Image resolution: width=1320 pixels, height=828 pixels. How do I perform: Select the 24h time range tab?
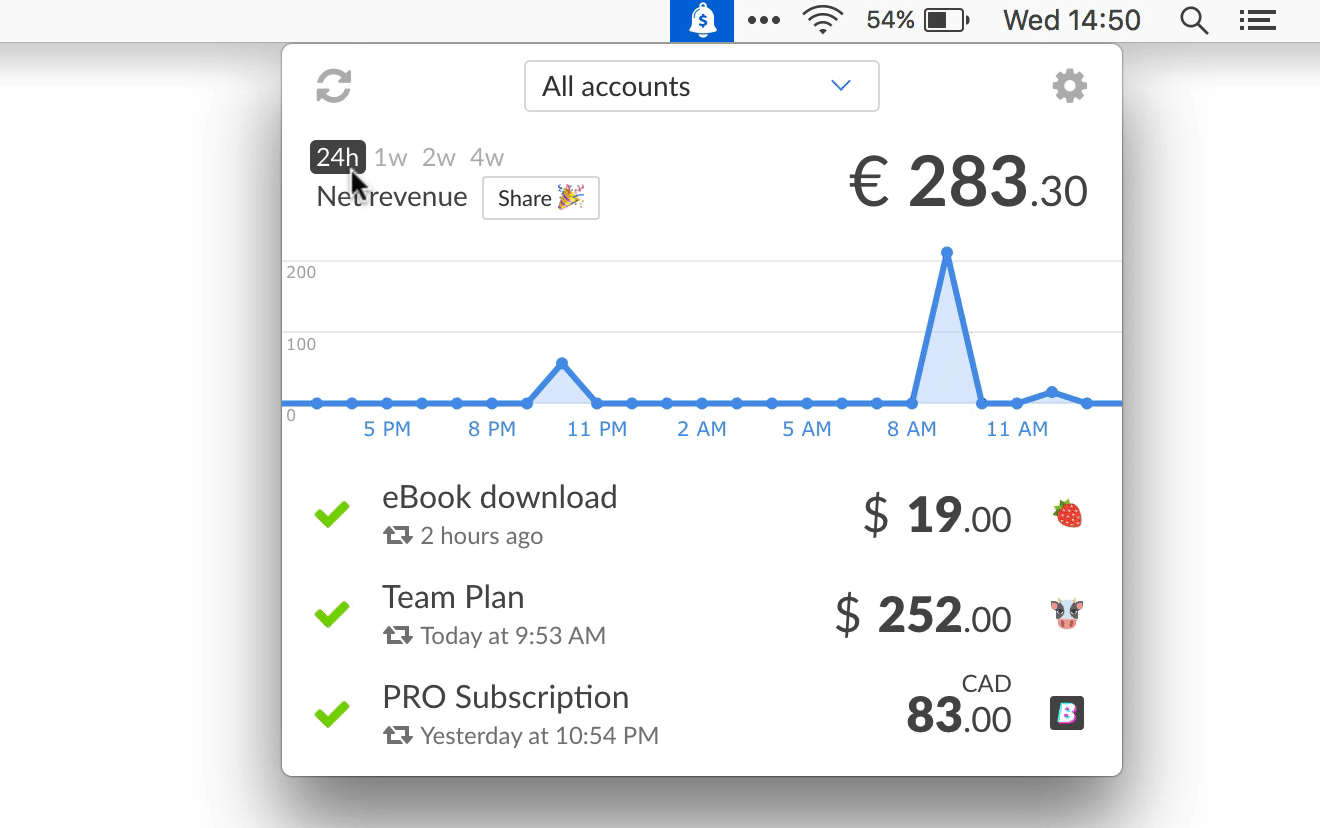click(x=338, y=157)
